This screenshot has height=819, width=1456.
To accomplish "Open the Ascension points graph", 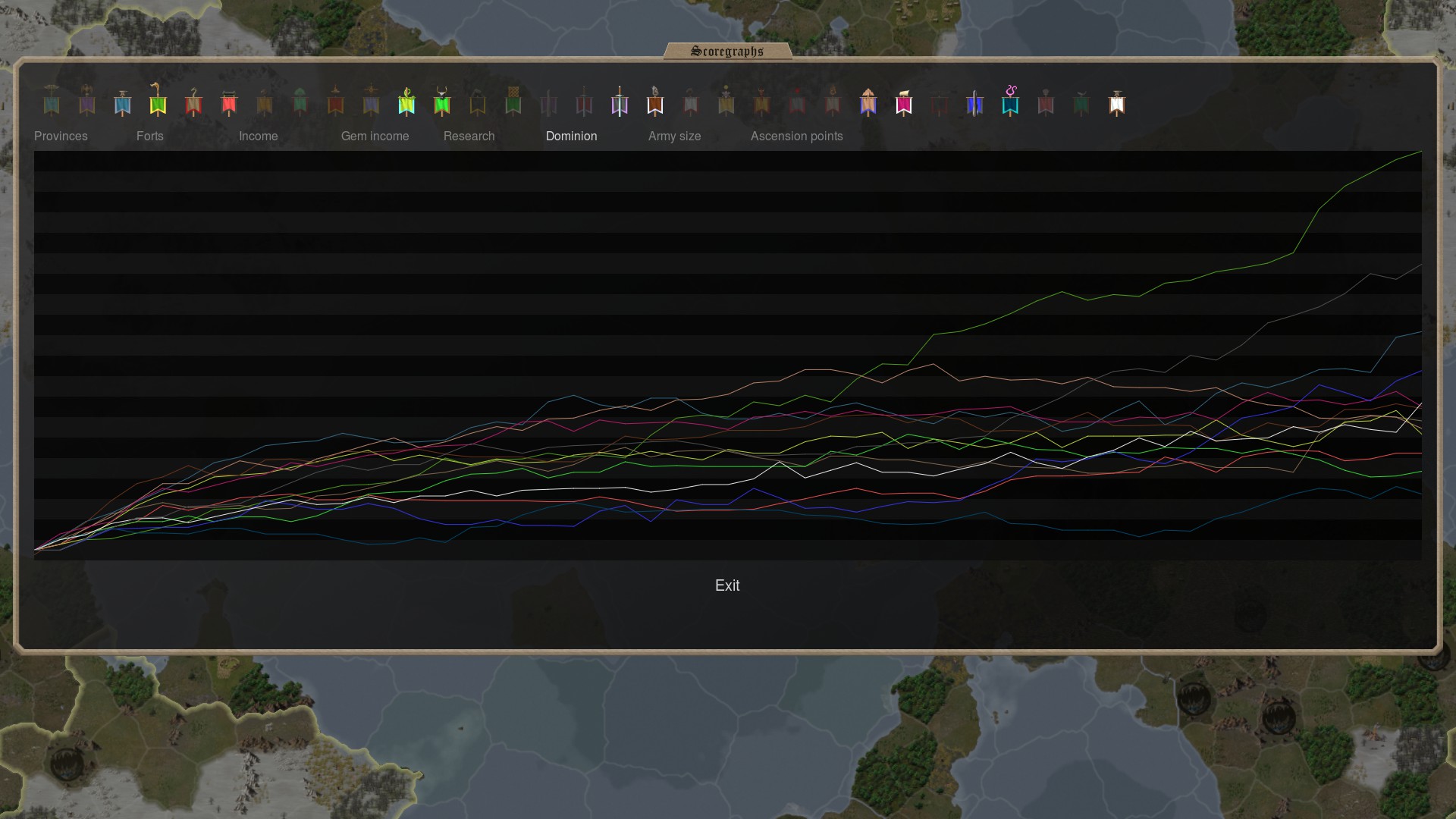I will coord(796,136).
